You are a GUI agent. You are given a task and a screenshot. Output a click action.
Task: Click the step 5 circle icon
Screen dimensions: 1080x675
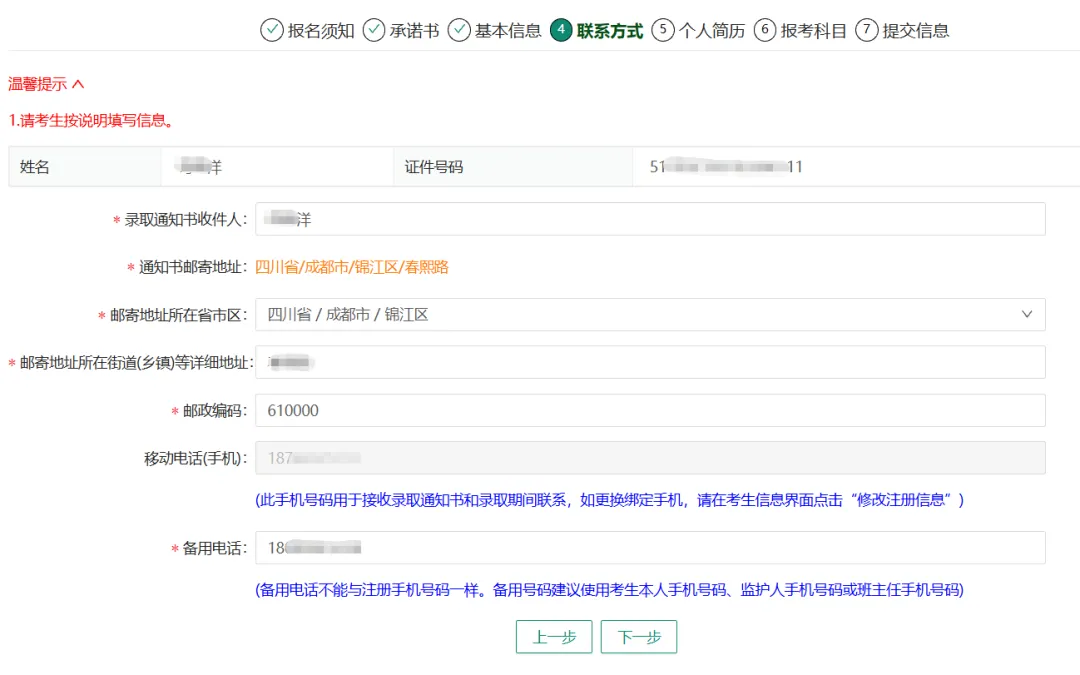coord(663,30)
